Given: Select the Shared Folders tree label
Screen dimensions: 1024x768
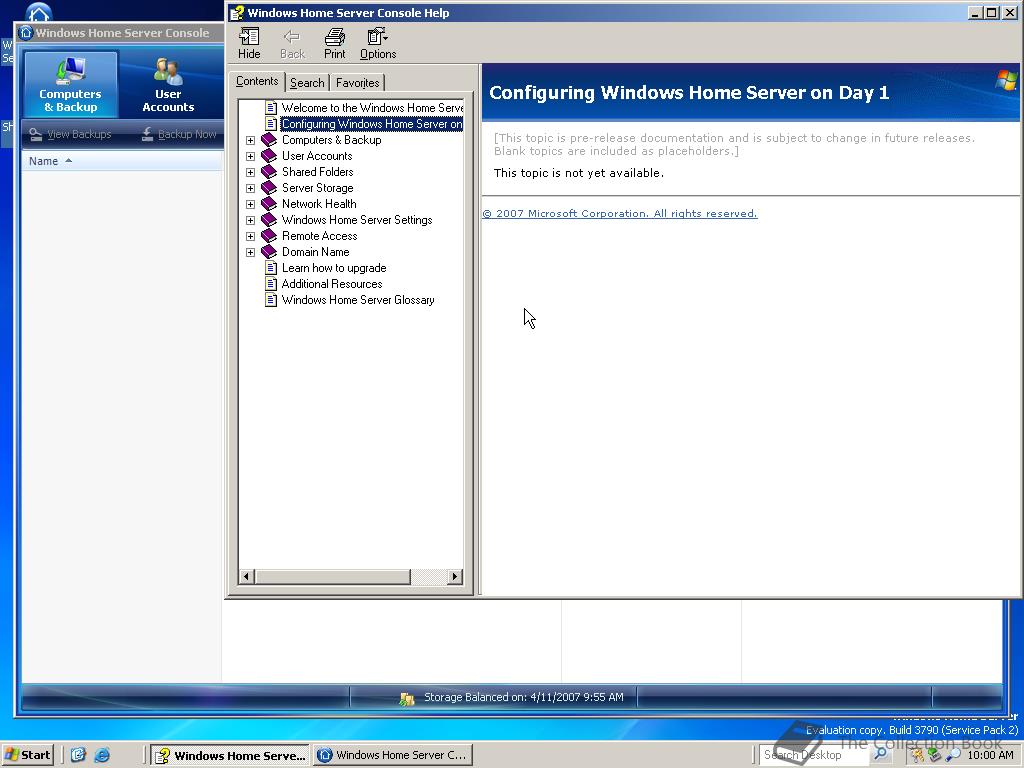Looking at the screenshot, I should pos(317,172).
